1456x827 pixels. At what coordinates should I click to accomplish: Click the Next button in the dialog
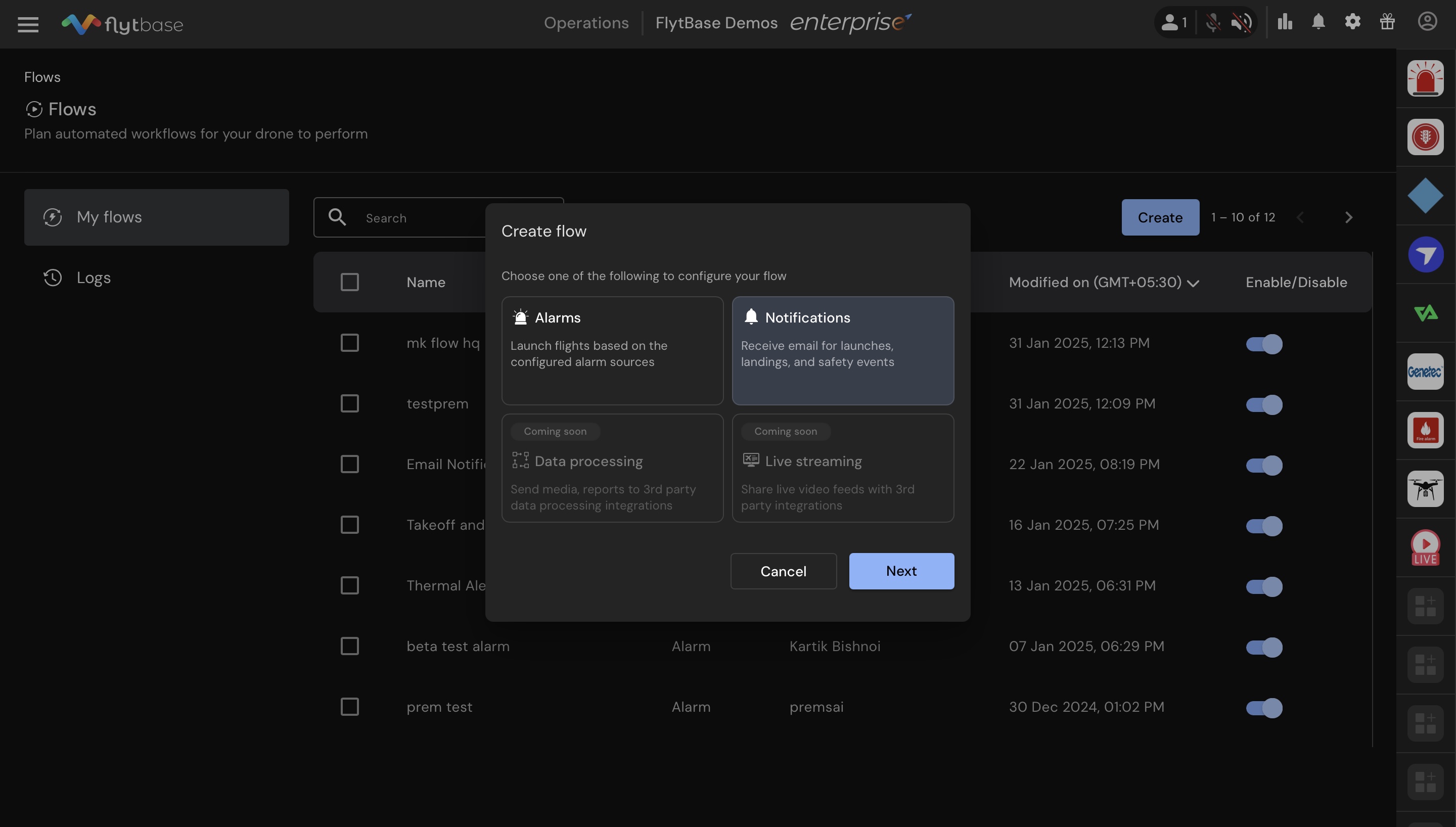(x=901, y=571)
